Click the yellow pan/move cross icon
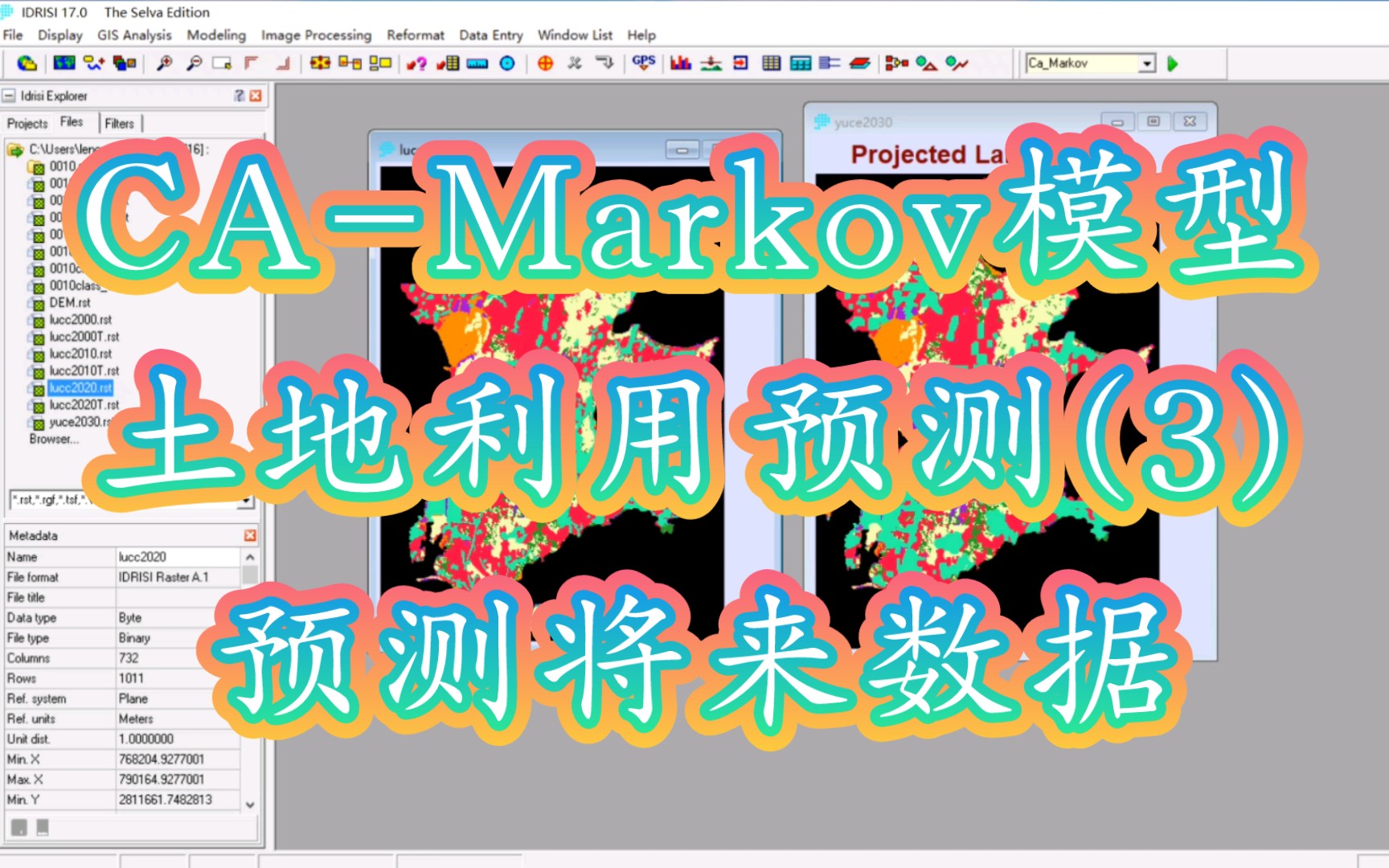The height and width of the screenshot is (868, 1389). pyautogui.click(x=320, y=63)
